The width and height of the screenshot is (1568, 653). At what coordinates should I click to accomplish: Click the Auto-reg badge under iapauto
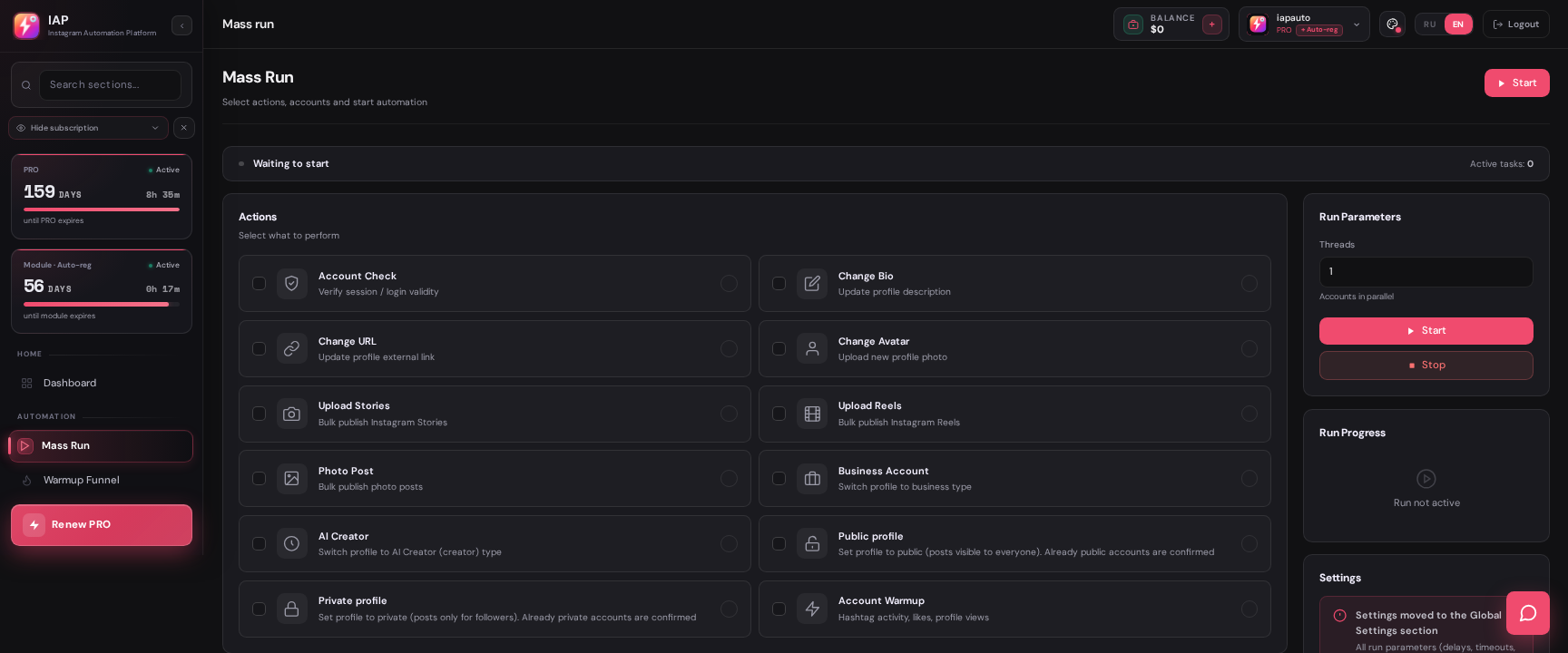tap(1319, 30)
